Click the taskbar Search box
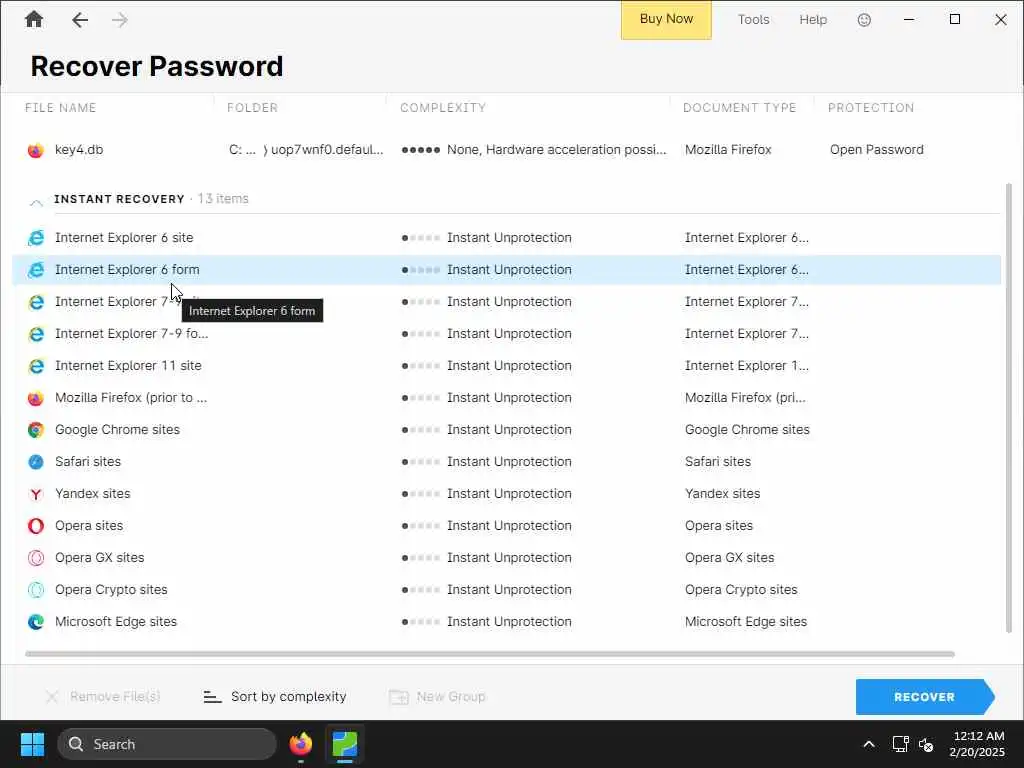1024x768 pixels. 167,744
